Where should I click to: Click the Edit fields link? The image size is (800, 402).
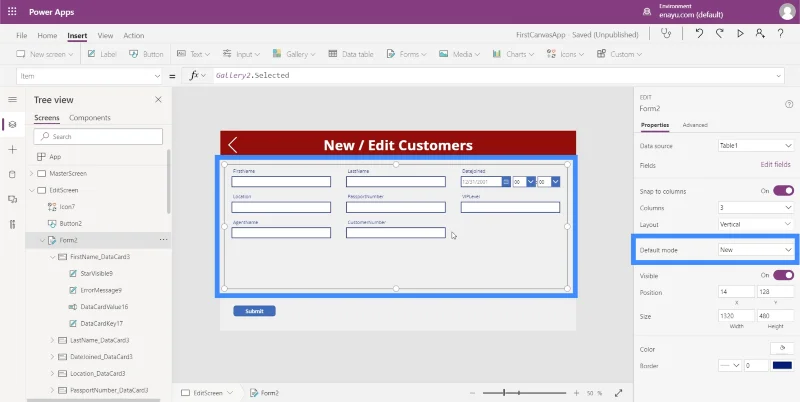776,165
